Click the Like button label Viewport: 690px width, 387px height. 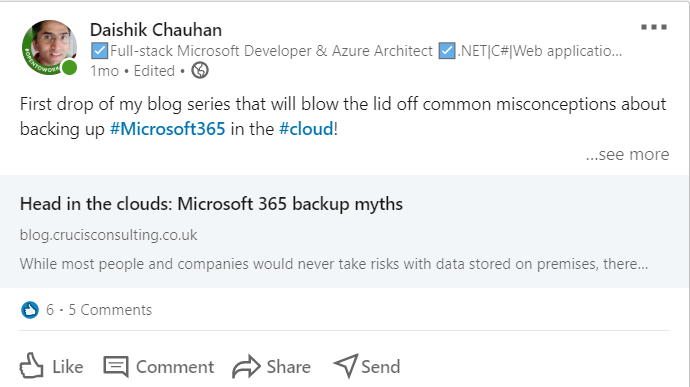click(68, 367)
